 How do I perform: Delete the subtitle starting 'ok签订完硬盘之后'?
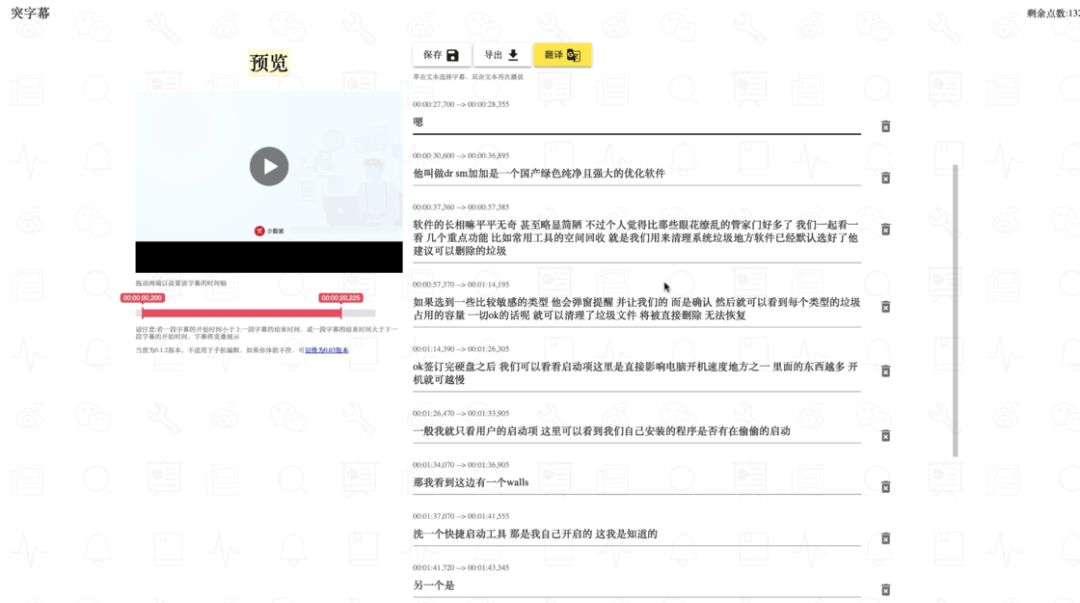[x=885, y=371]
